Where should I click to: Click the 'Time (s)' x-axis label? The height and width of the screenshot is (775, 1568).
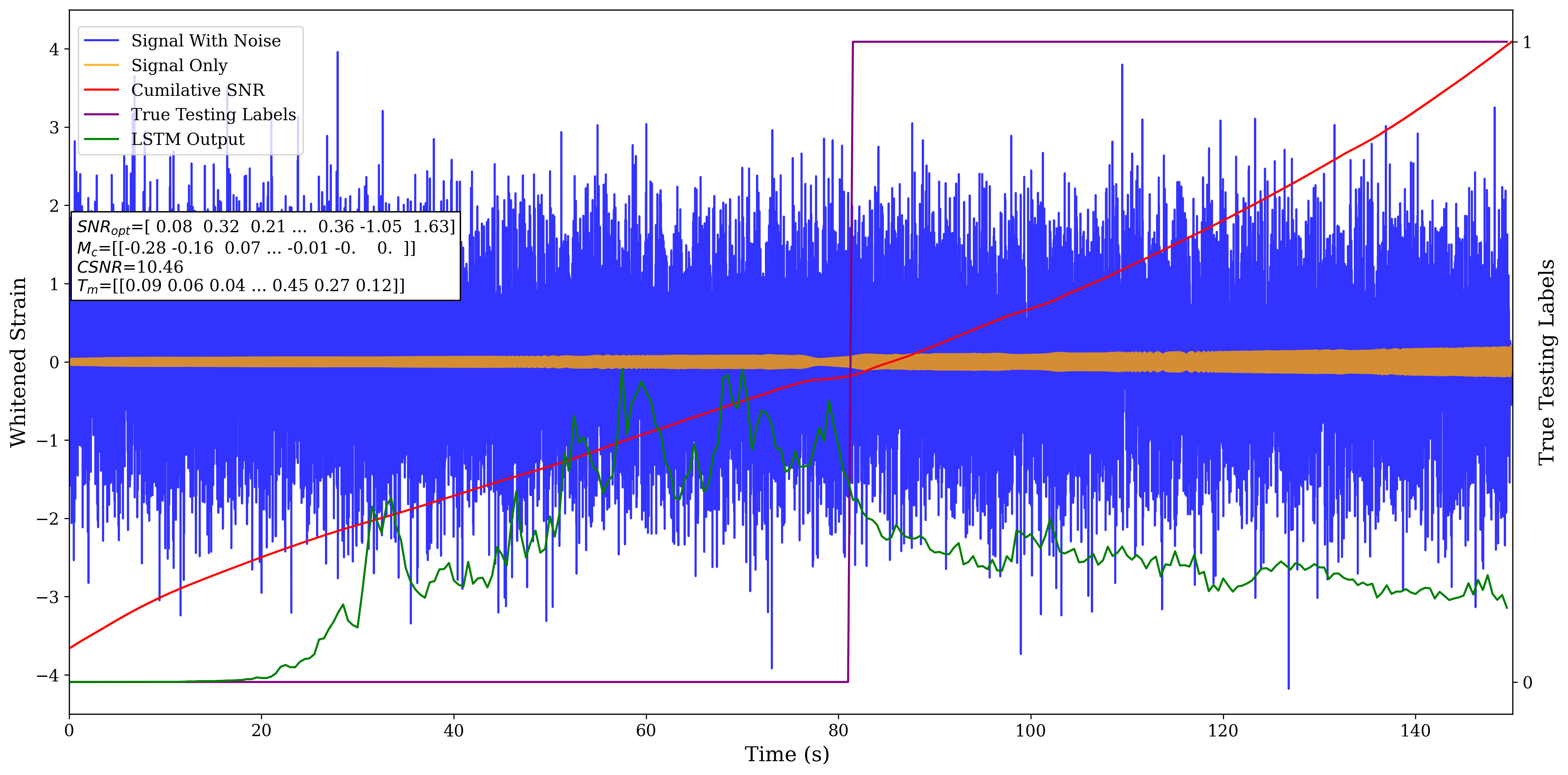(x=786, y=754)
